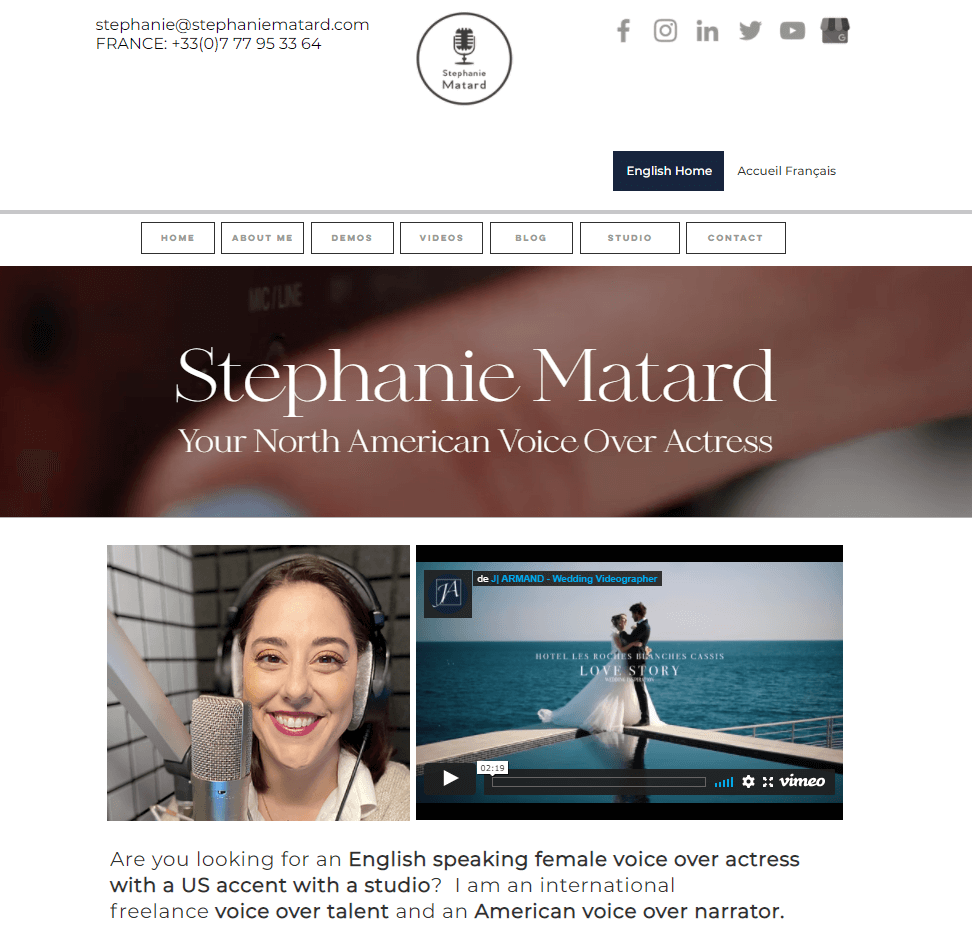Open the CONTACT menu item
This screenshot has height=933, width=972.
coord(736,238)
